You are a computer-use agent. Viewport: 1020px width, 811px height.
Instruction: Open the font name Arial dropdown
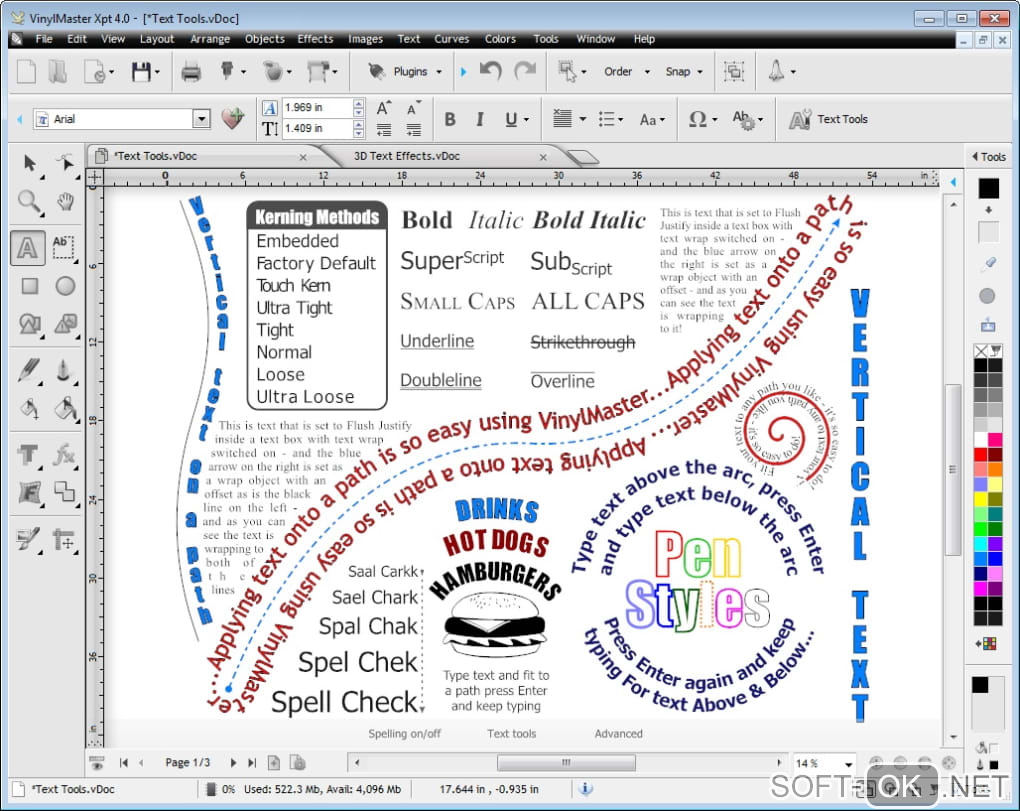pos(202,119)
